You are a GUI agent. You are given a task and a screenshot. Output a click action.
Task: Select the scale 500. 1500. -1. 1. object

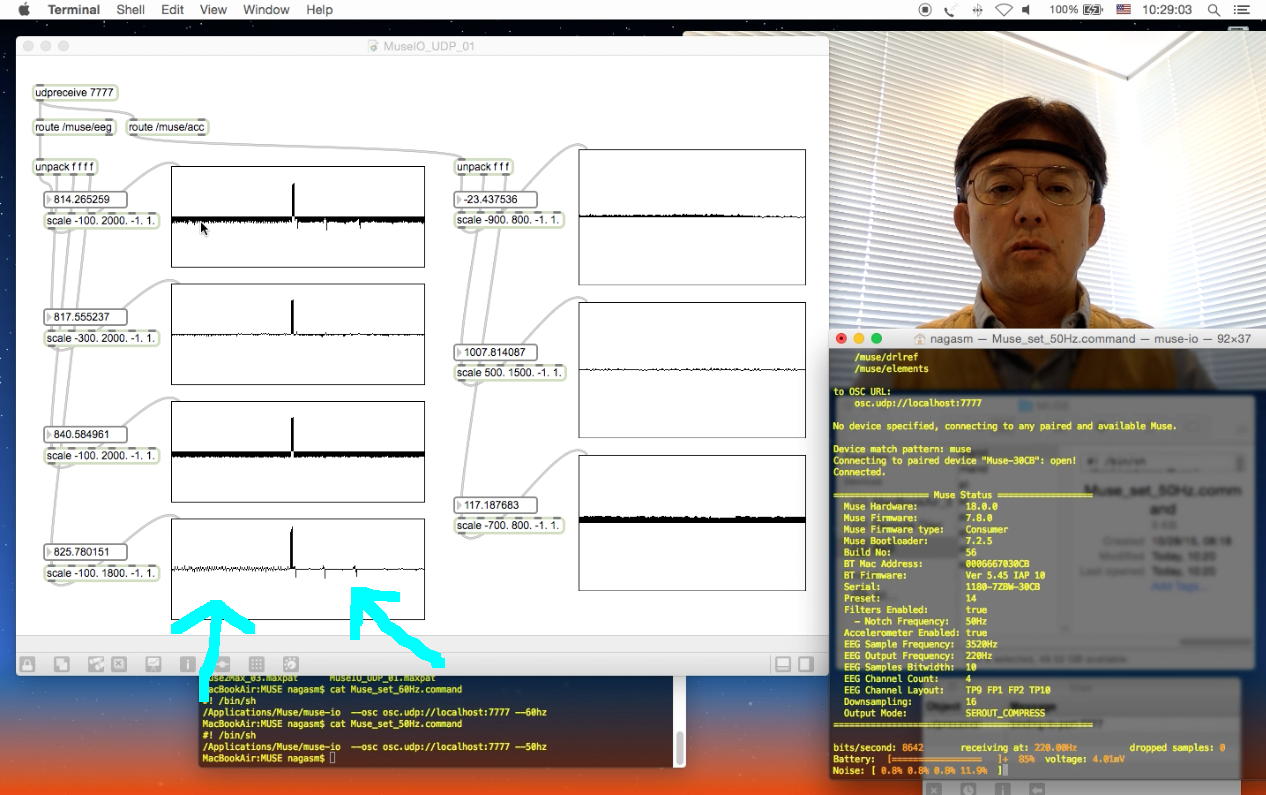click(509, 372)
